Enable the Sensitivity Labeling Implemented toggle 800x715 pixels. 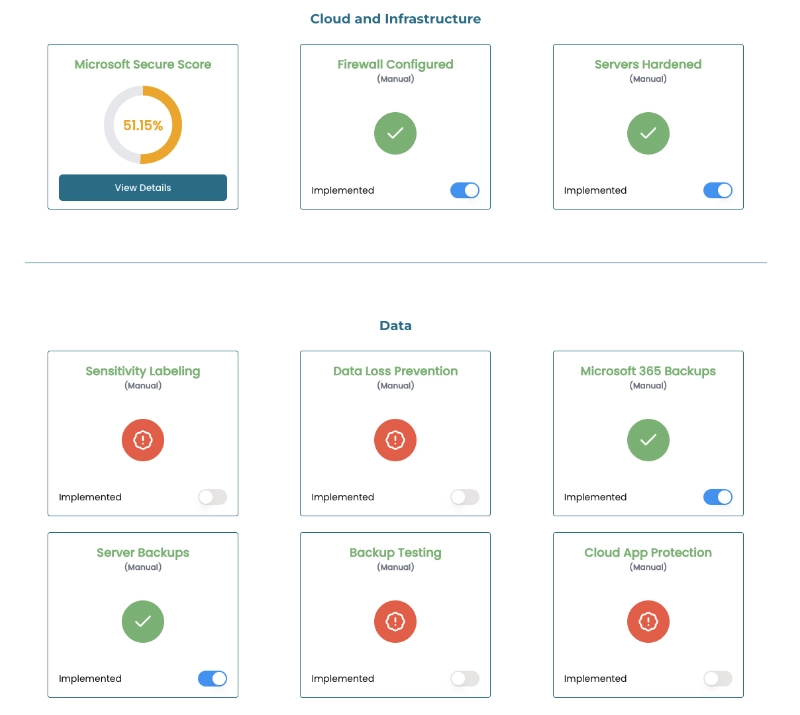coord(212,497)
